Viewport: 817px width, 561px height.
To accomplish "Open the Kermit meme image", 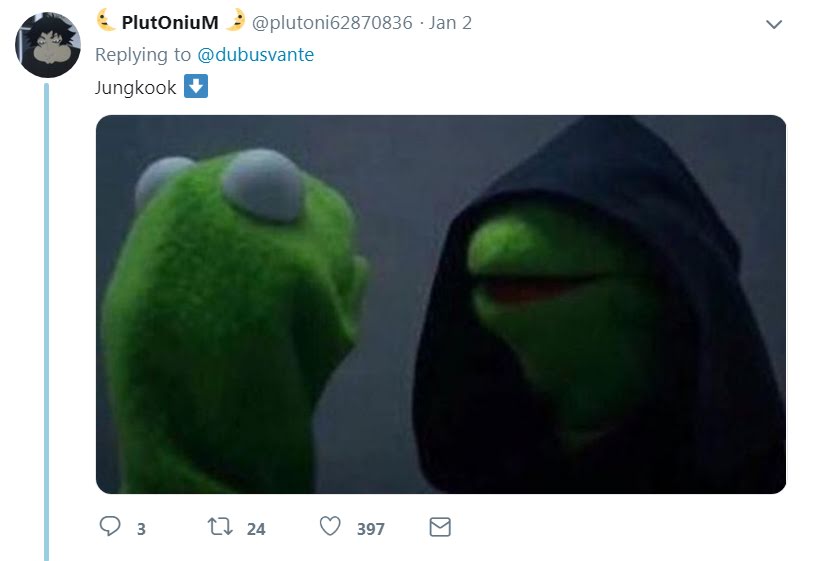I will pos(441,304).
